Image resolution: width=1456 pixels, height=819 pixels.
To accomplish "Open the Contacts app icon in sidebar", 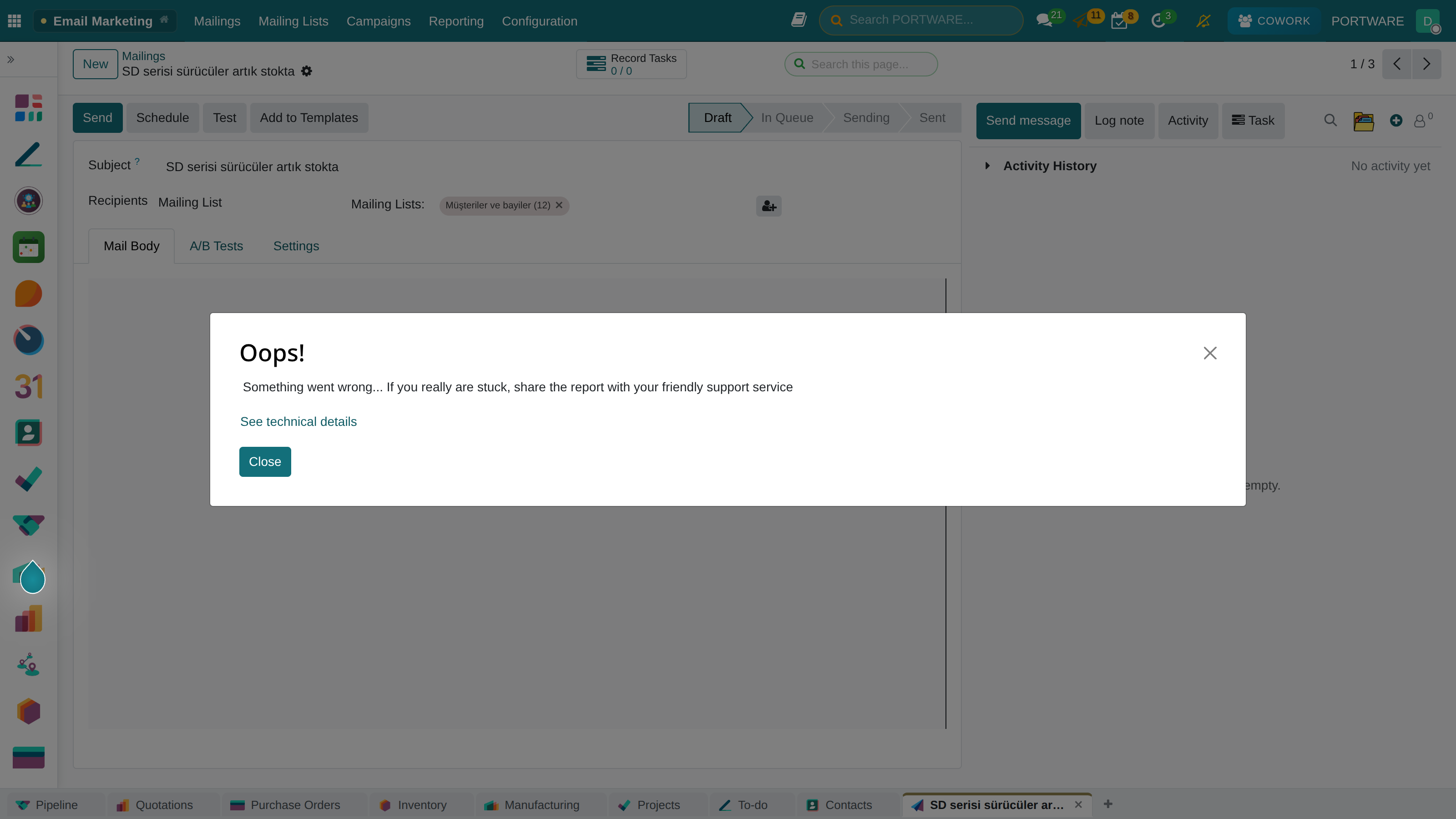I will tap(29, 433).
